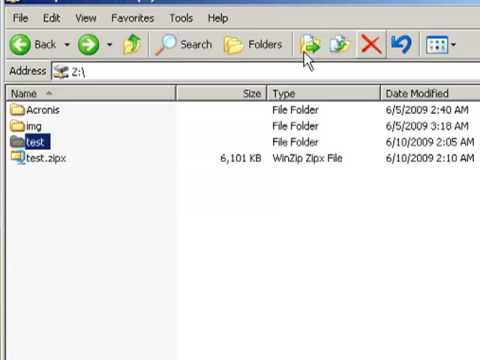Open the View menu
The width and height of the screenshot is (480, 360).
coord(86,18)
